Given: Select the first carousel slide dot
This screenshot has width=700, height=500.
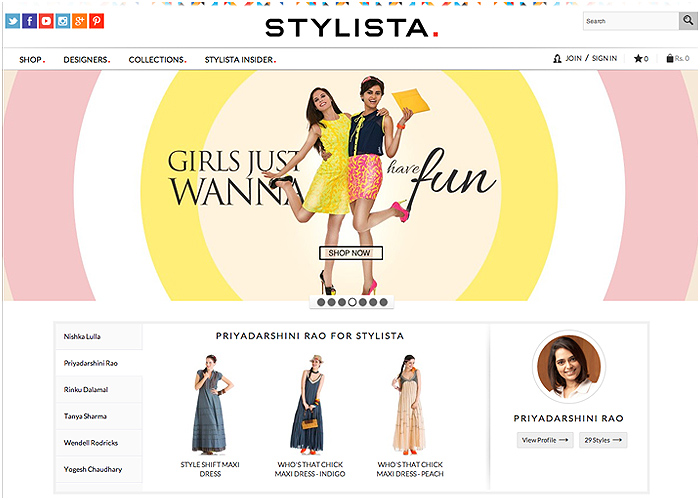Looking at the screenshot, I should point(322,302).
